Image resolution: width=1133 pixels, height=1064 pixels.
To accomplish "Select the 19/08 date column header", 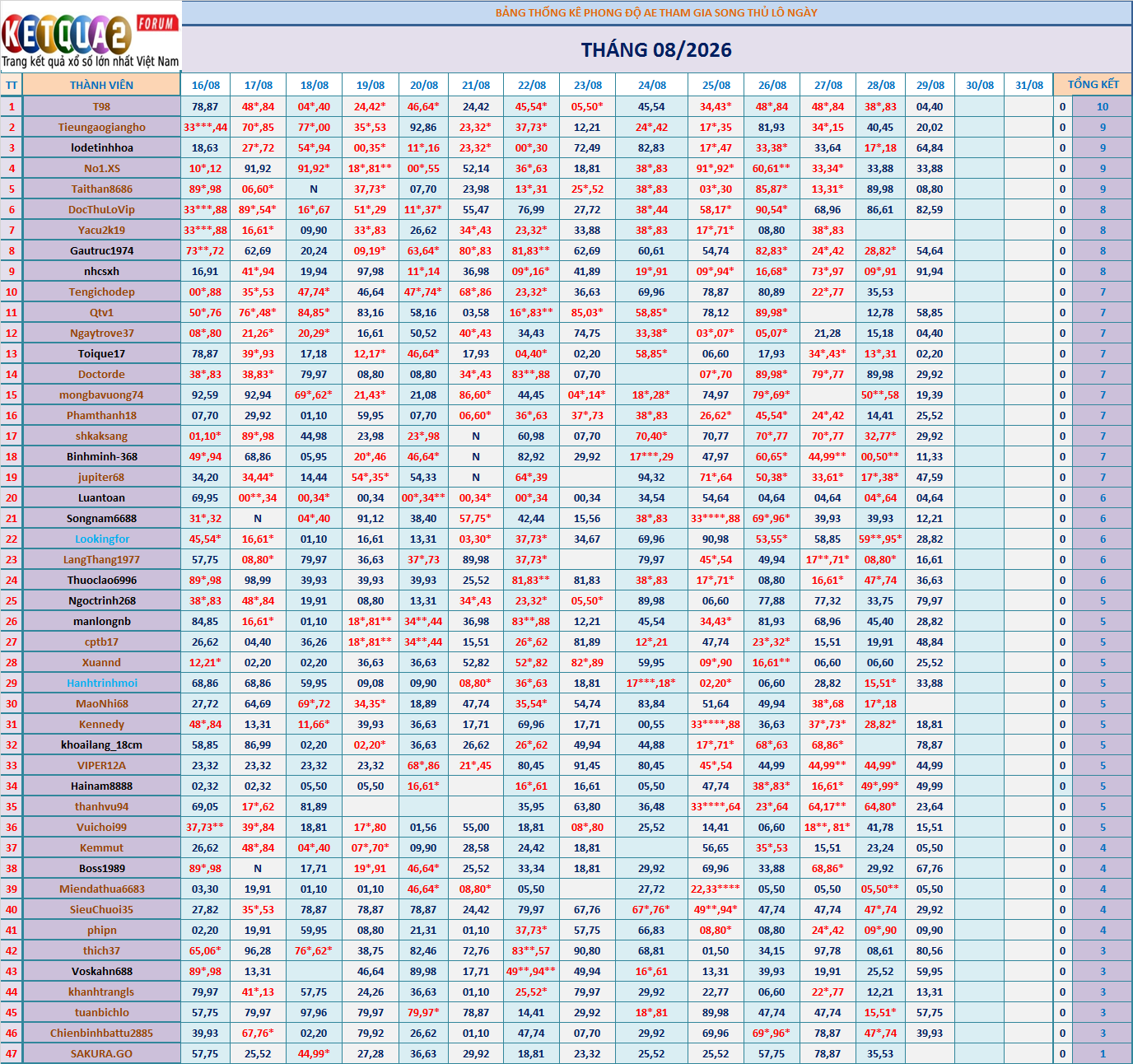I will [371, 85].
